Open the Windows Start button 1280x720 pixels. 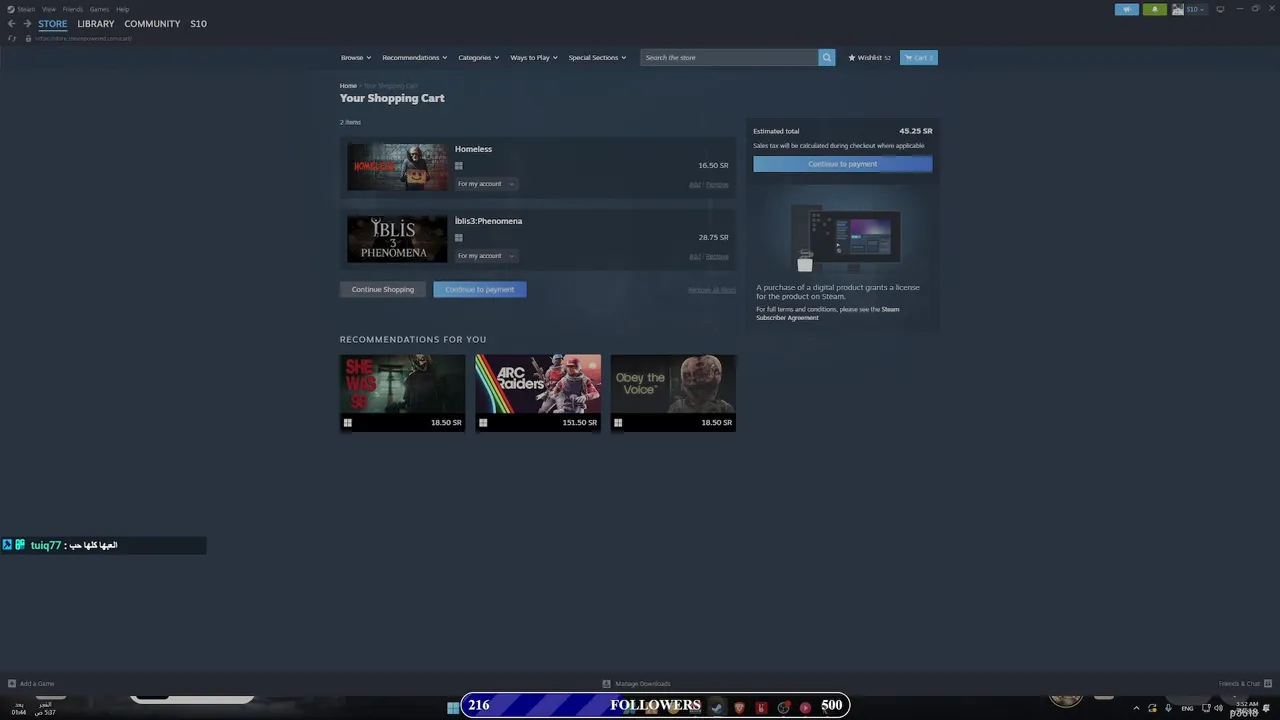tap(453, 707)
